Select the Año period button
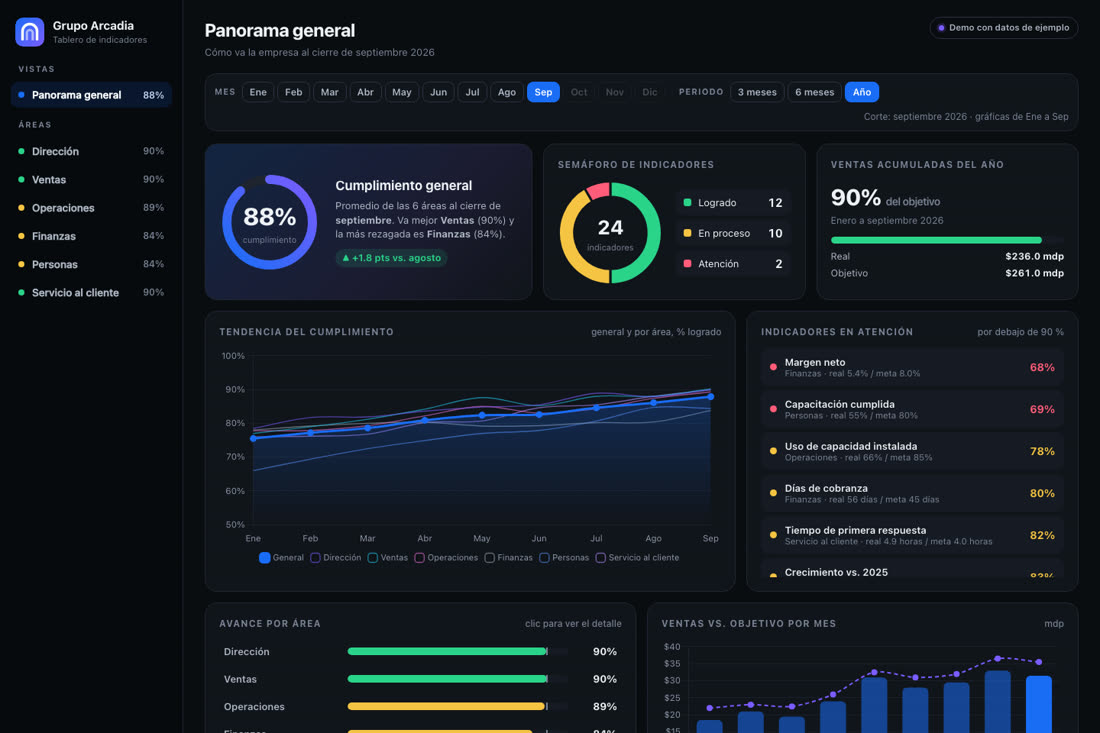Screen dimensions: 1100x733 coord(861,92)
